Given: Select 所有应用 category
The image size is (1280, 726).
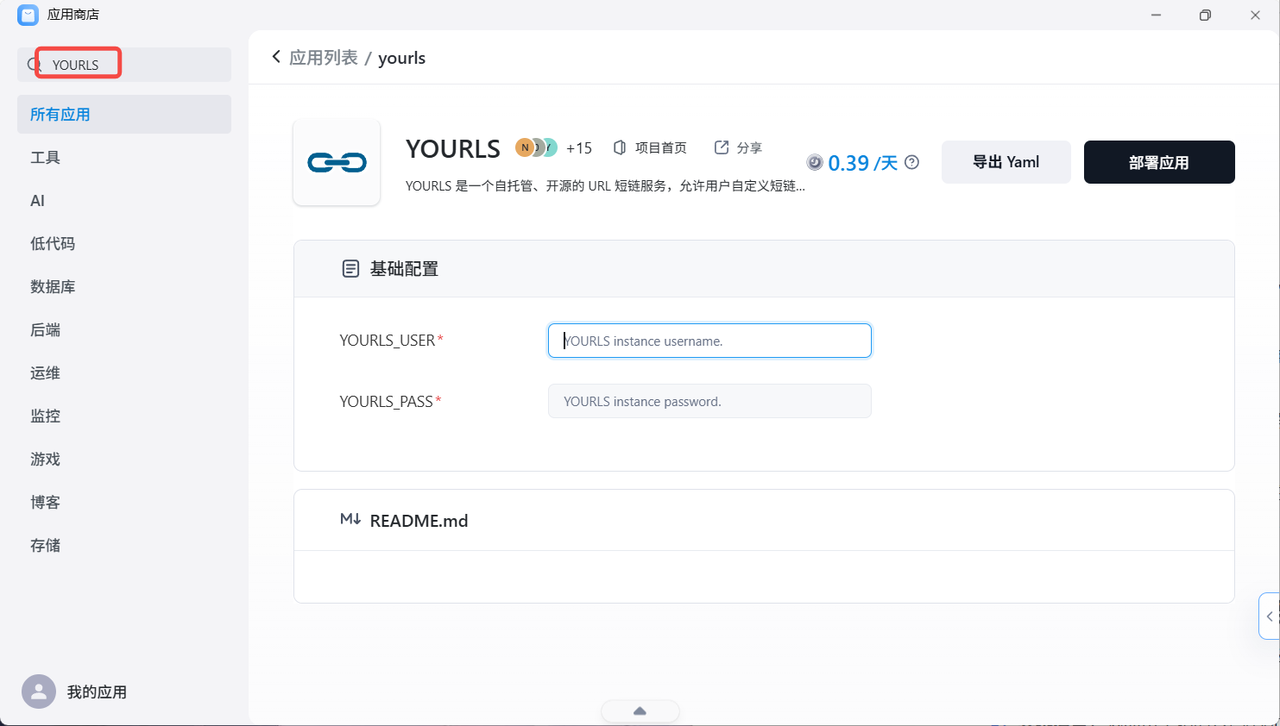Looking at the screenshot, I should point(125,114).
